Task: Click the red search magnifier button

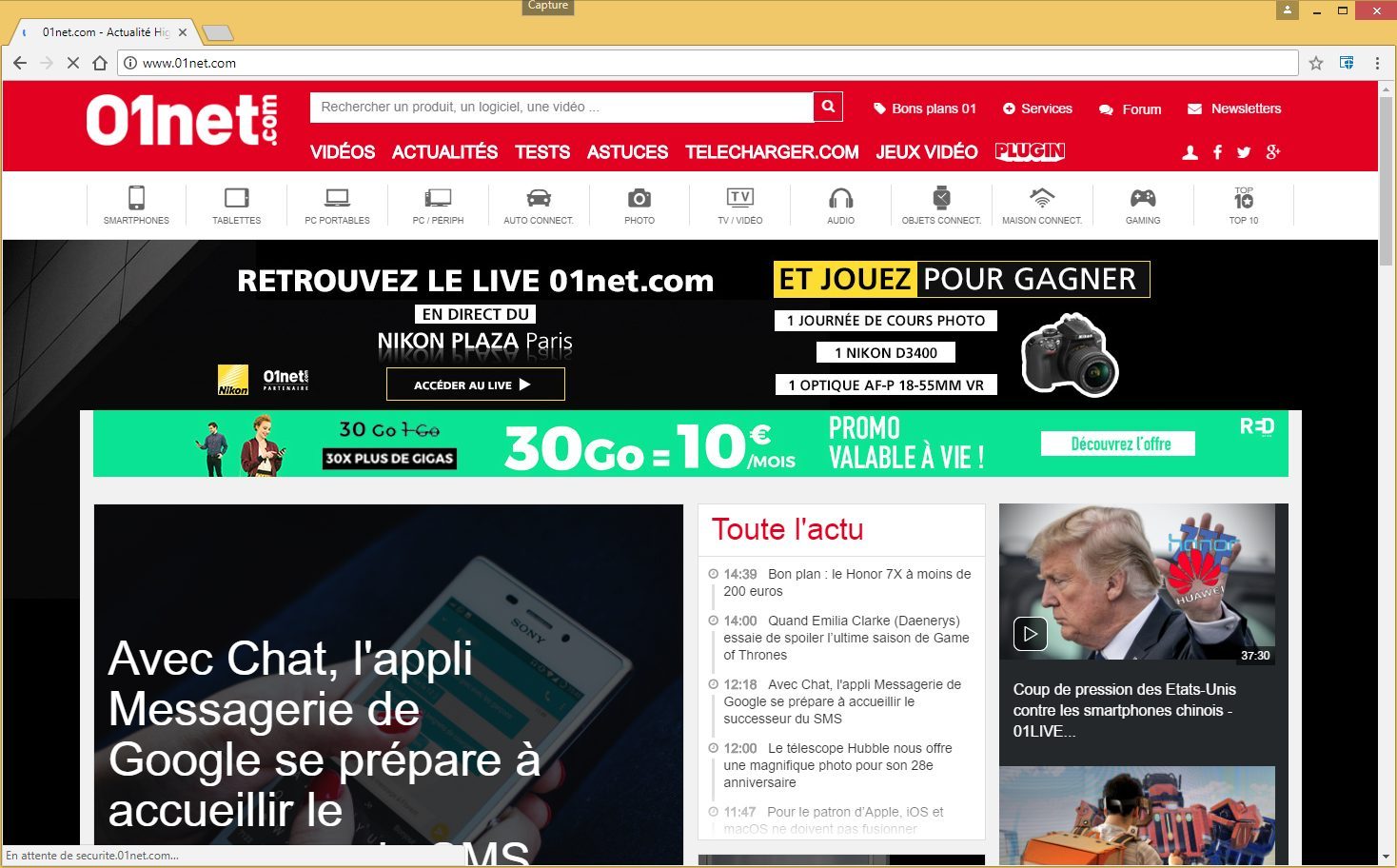Action: coord(828,107)
